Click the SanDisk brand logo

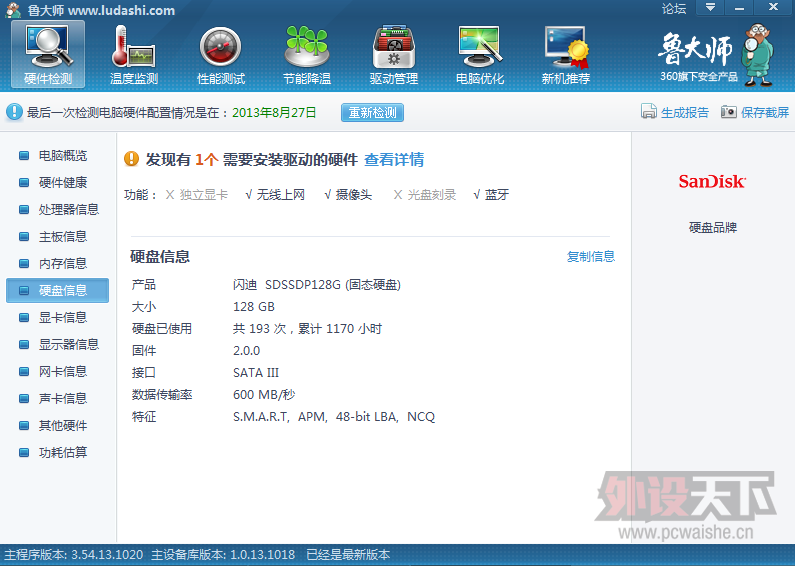click(712, 182)
